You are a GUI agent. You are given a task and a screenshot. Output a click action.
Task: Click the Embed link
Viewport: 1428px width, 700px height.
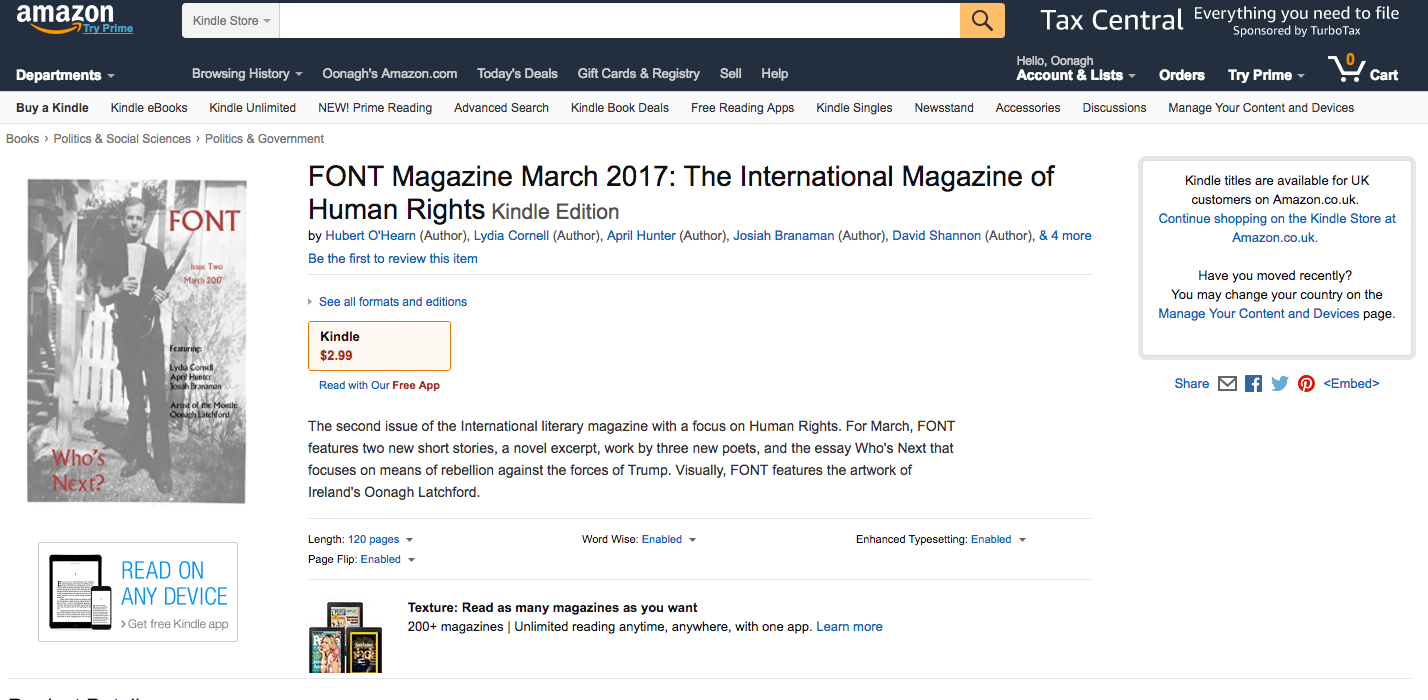point(1351,383)
